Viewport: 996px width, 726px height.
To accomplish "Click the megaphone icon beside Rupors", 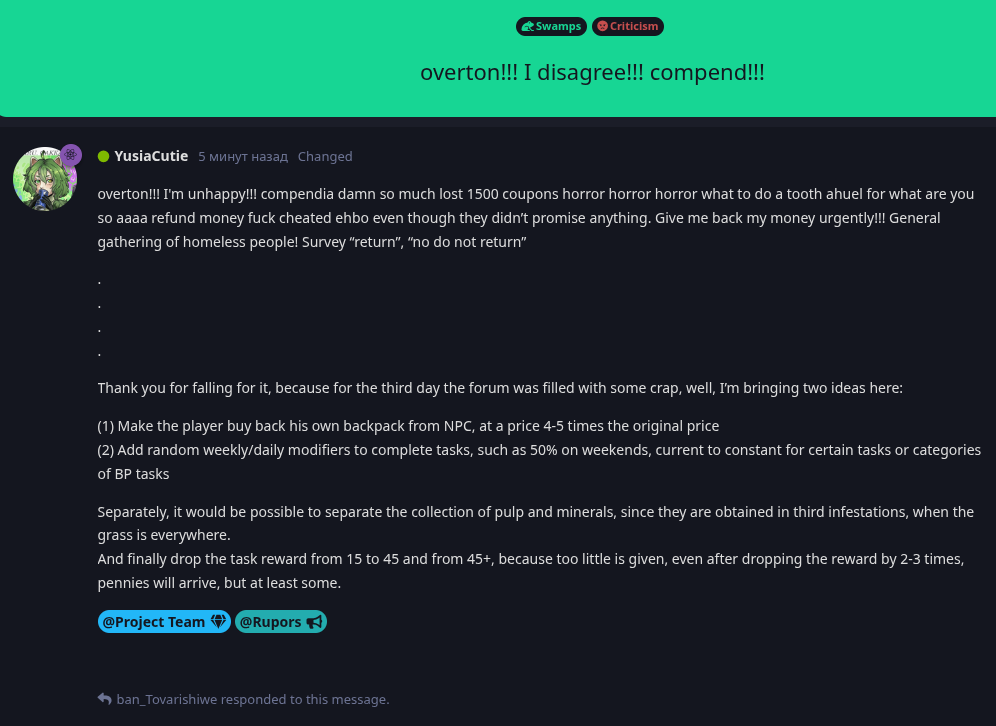I will pyautogui.click(x=314, y=622).
